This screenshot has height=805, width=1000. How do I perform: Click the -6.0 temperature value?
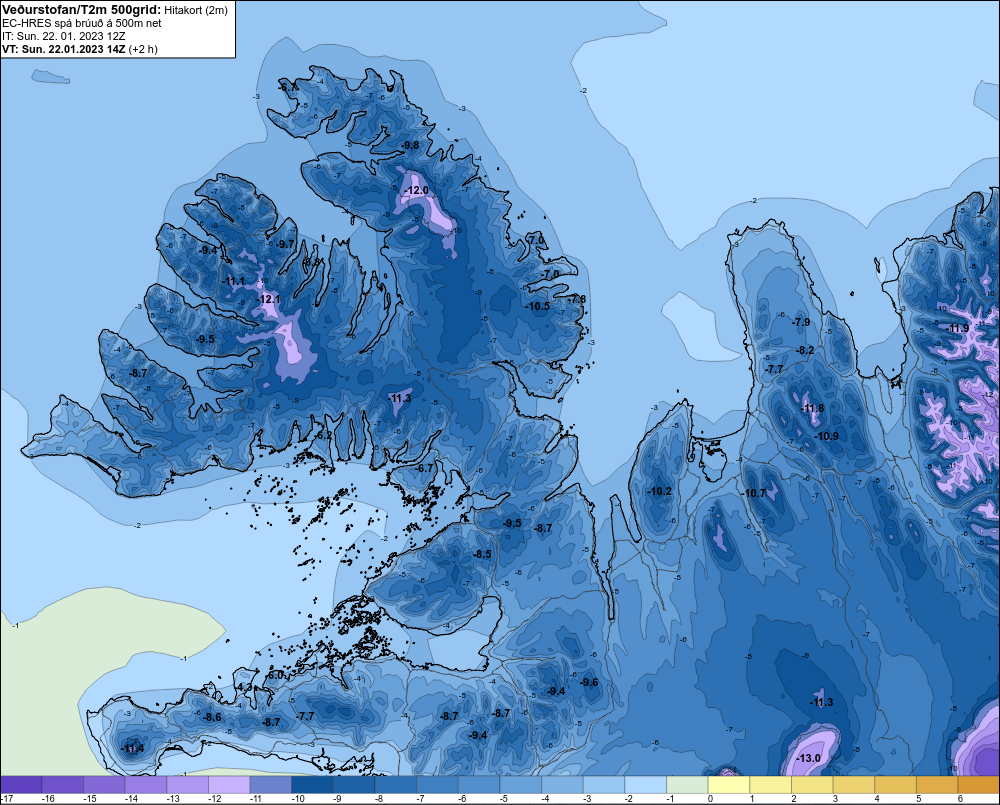(x=274, y=675)
